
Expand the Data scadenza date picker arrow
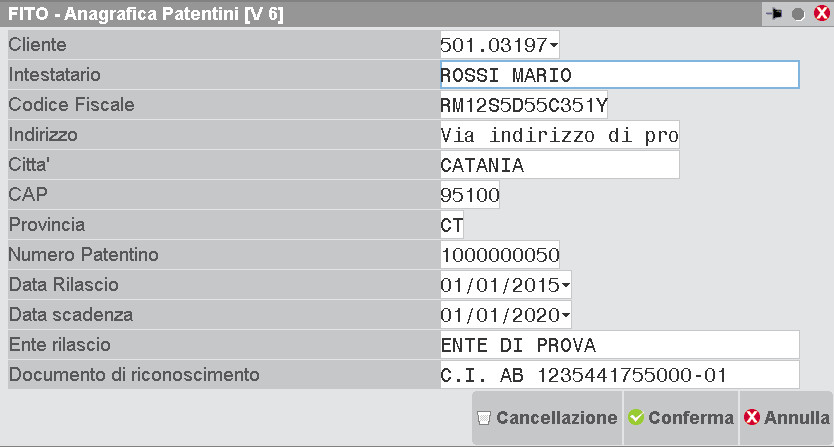click(x=567, y=315)
